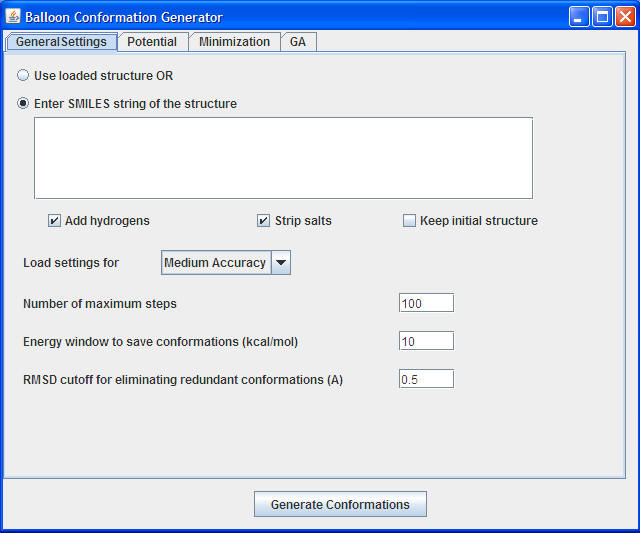The width and height of the screenshot is (640, 533).
Task: Close the Balloon Conformation Generator window
Action: (x=625, y=17)
